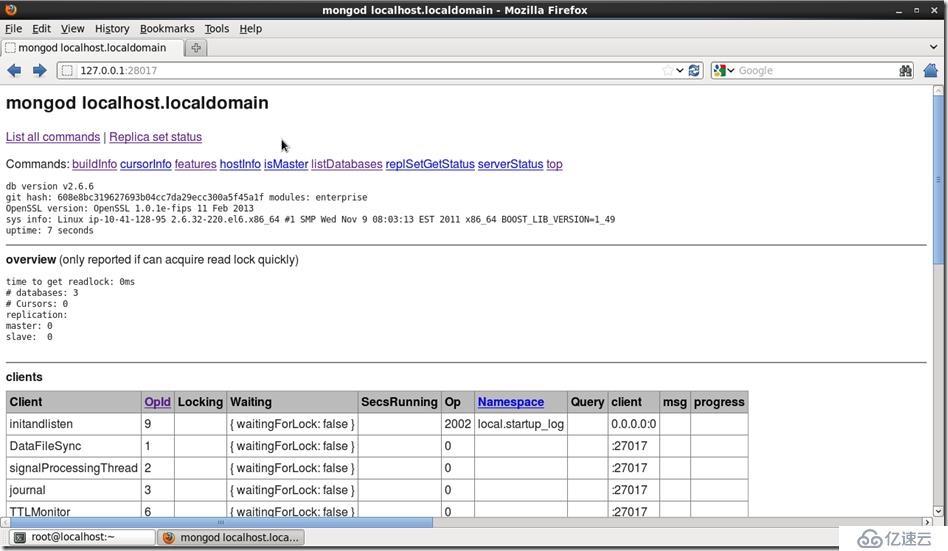Click the 2002 Op value cell
948x551 pixels.
pos(458,424)
